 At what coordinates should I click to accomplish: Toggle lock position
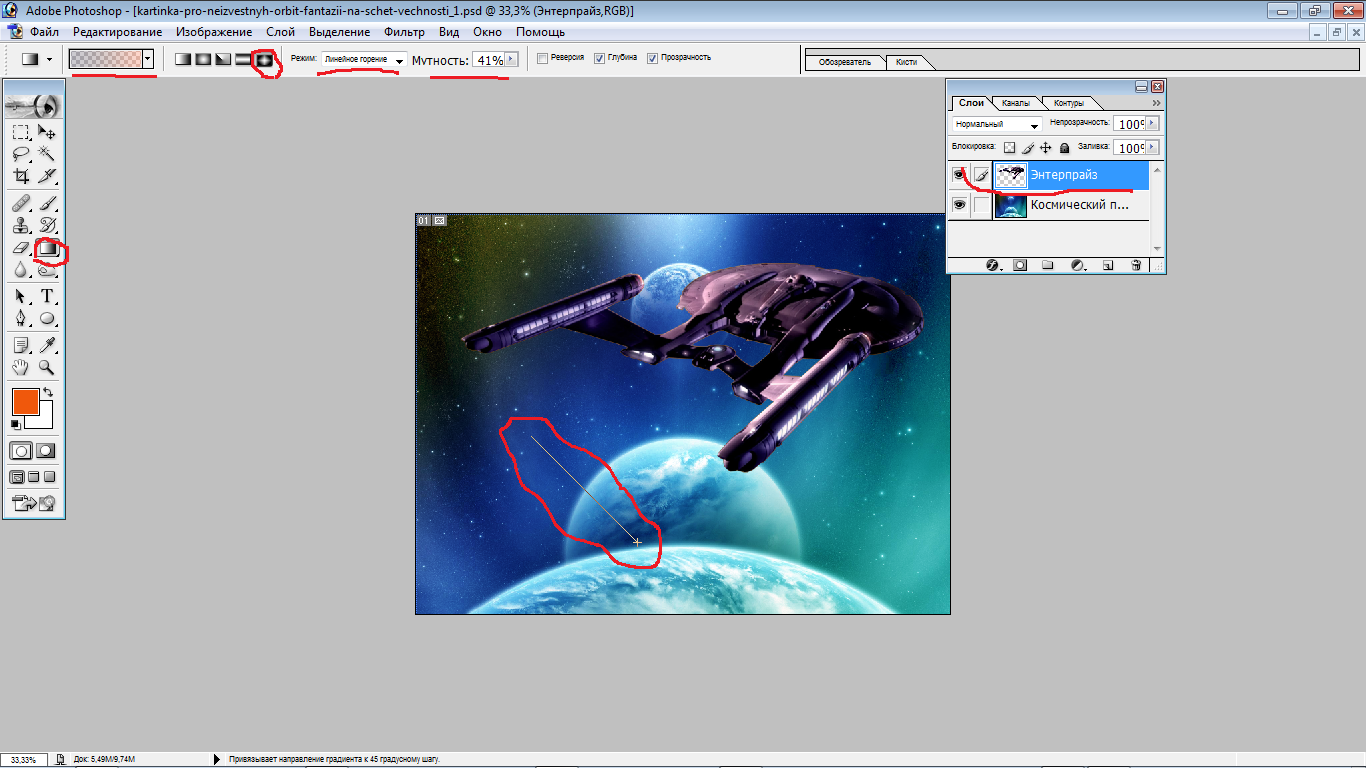(x=1046, y=148)
